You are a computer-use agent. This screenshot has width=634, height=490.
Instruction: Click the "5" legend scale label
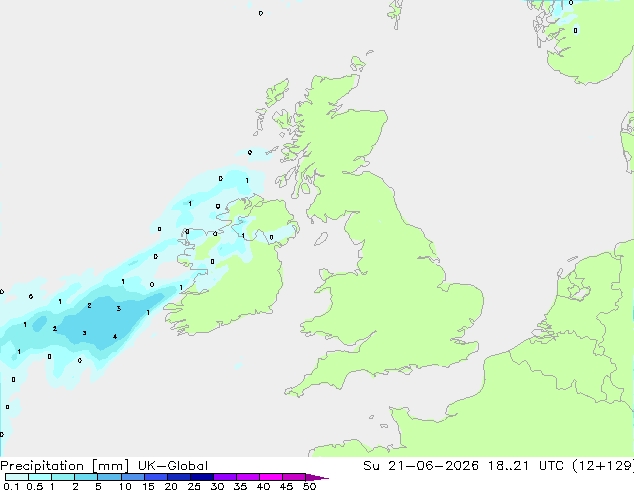pos(98,486)
